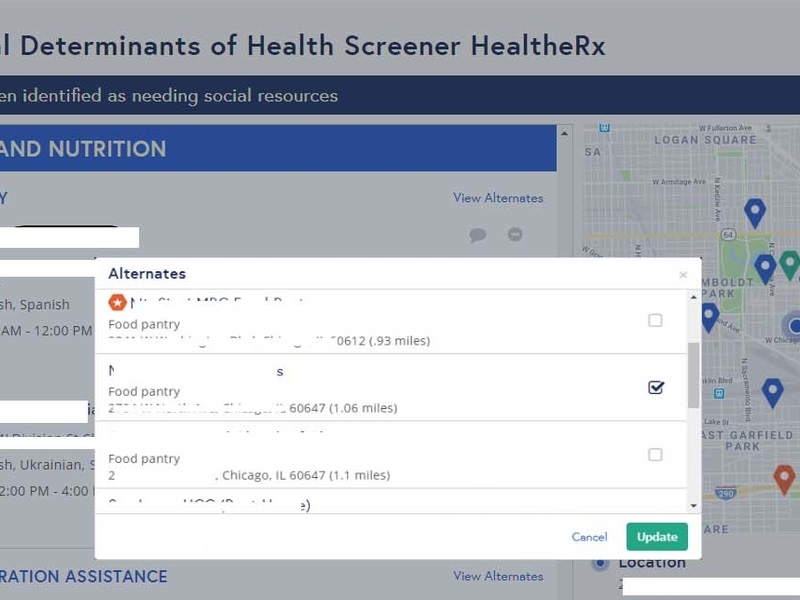This screenshot has width=800, height=600.
Task: Click the scroll up arrow of the resource panel
Action: click(x=564, y=134)
